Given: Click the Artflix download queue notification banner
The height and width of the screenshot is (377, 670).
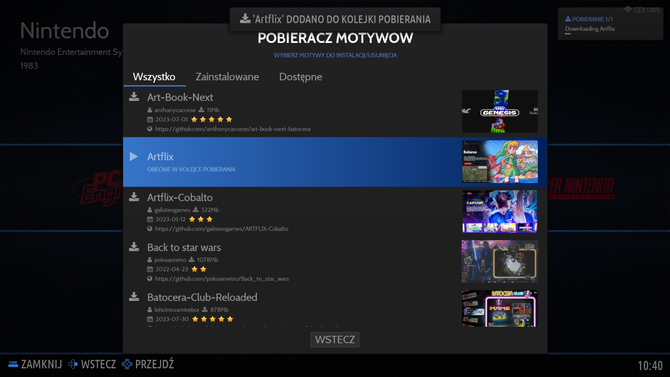Looking at the screenshot, I should pos(335,19).
